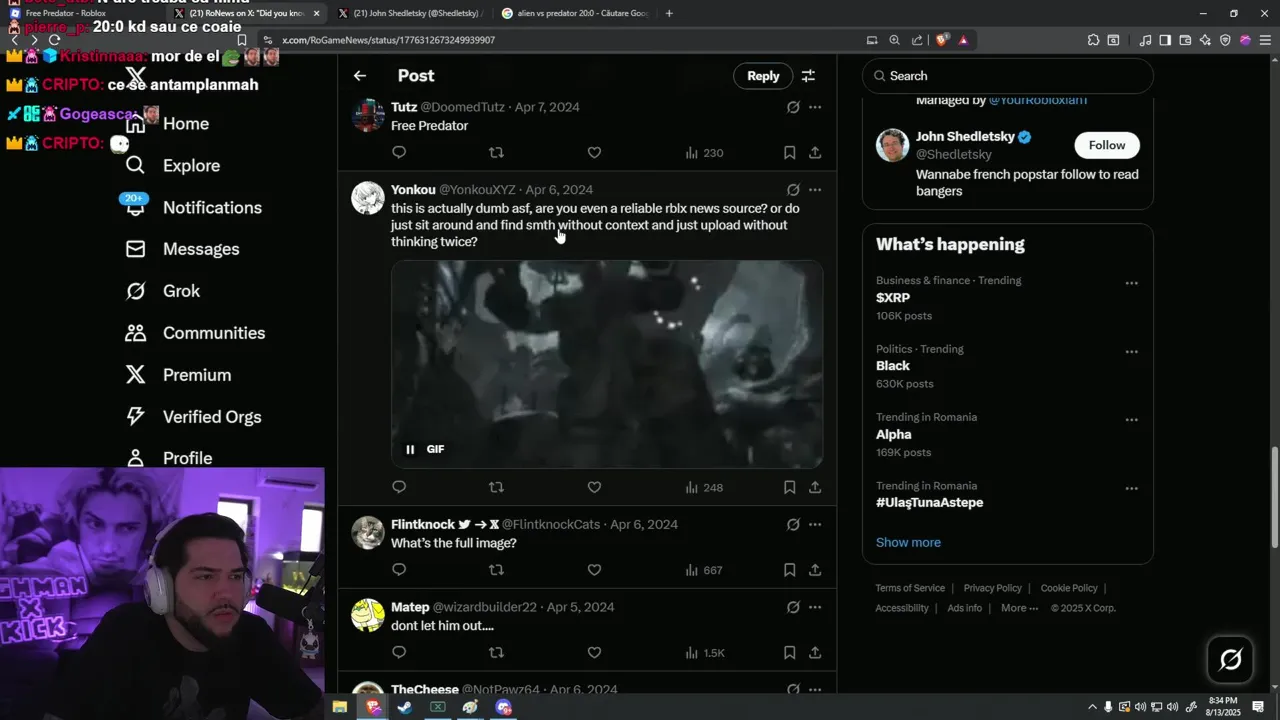This screenshot has height=720, width=1280.
Task: View analytics showing 667 views
Action: pyautogui.click(x=704, y=571)
